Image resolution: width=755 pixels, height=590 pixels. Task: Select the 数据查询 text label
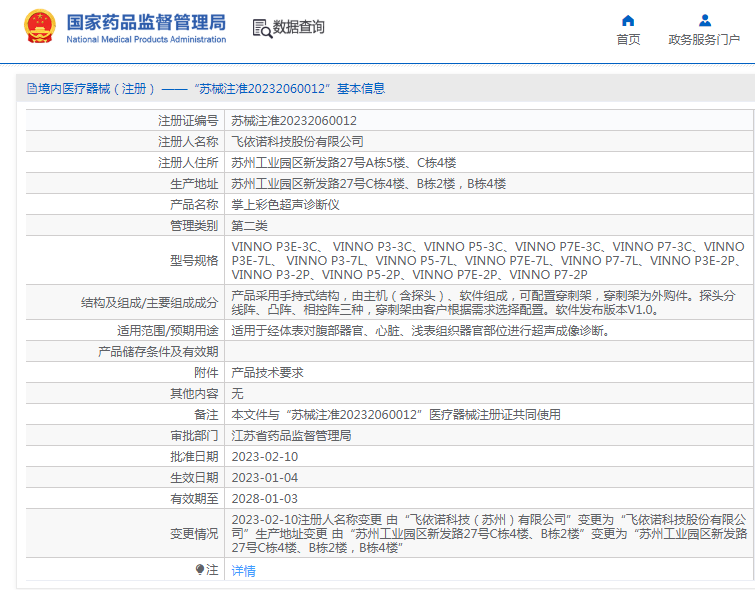[299, 28]
